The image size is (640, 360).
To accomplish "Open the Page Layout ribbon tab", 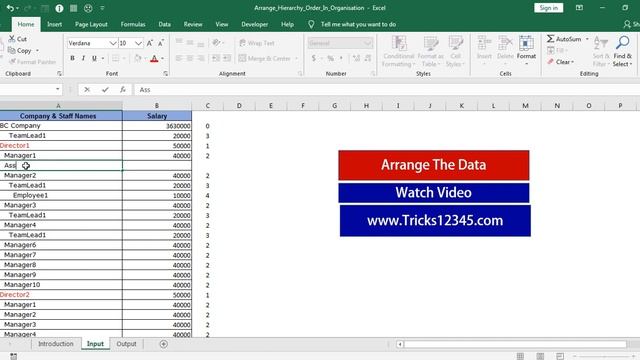I will pos(91,24).
